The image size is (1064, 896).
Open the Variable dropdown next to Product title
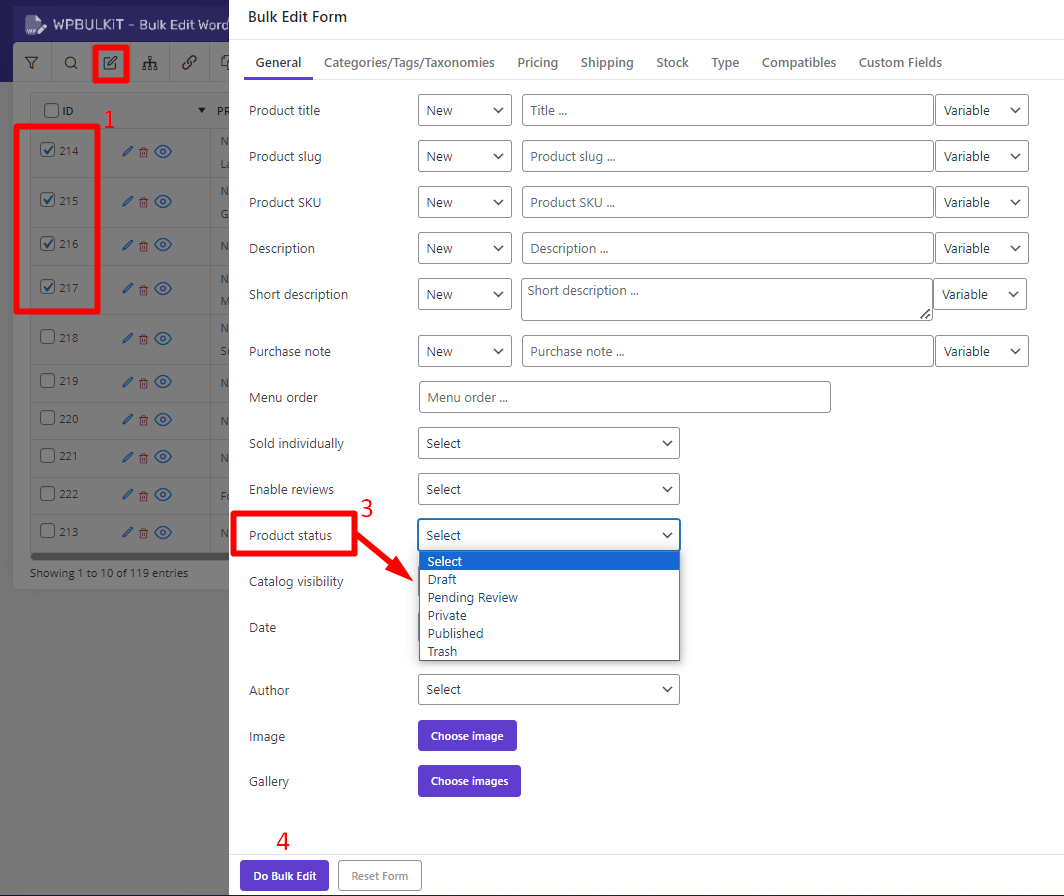[981, 110]
